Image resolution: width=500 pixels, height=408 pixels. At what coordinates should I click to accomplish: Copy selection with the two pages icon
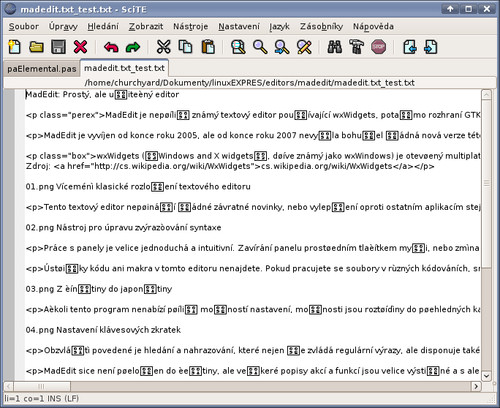coord(185,47)
